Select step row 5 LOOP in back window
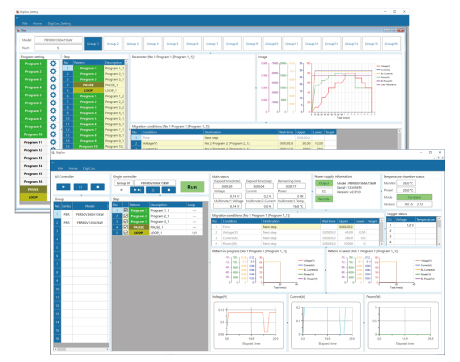Viewport: 460px width, 362px height. 94,90
